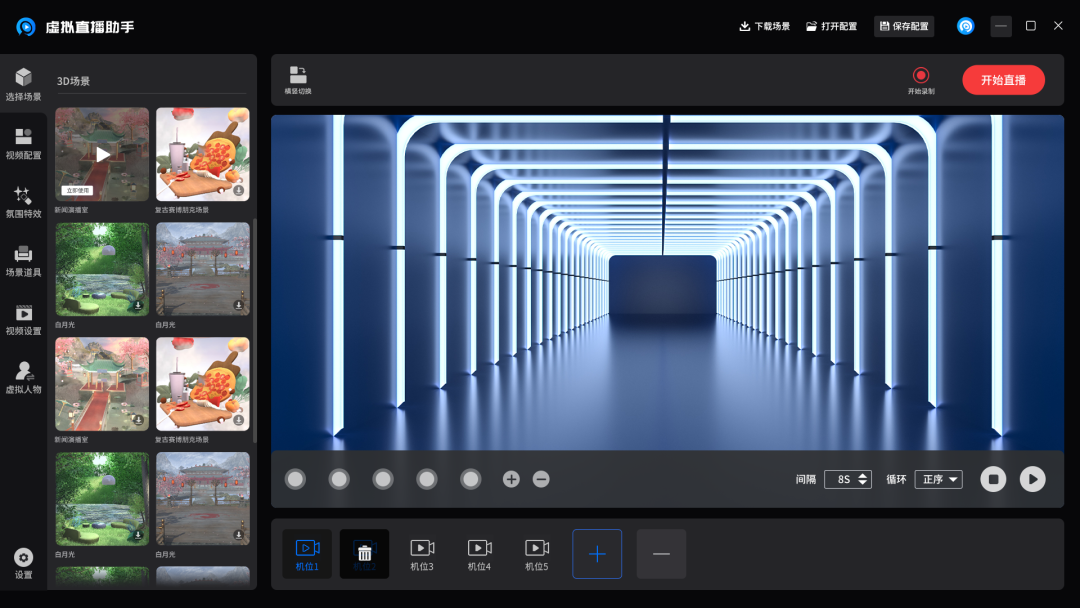Click the blue circular account icon in title bar
1080x608 pixels.
pos(966,26)
